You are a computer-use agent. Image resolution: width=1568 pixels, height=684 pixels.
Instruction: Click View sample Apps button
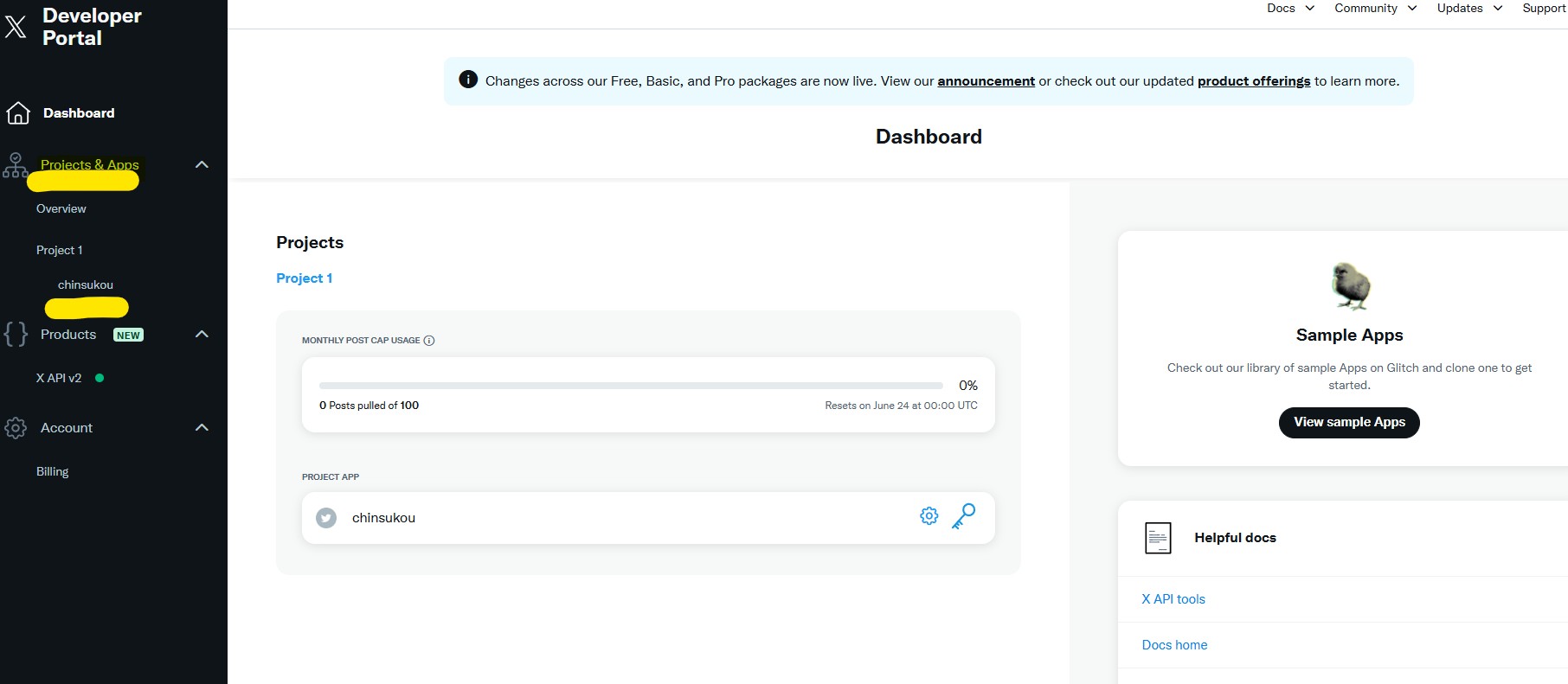point(1349,422)
